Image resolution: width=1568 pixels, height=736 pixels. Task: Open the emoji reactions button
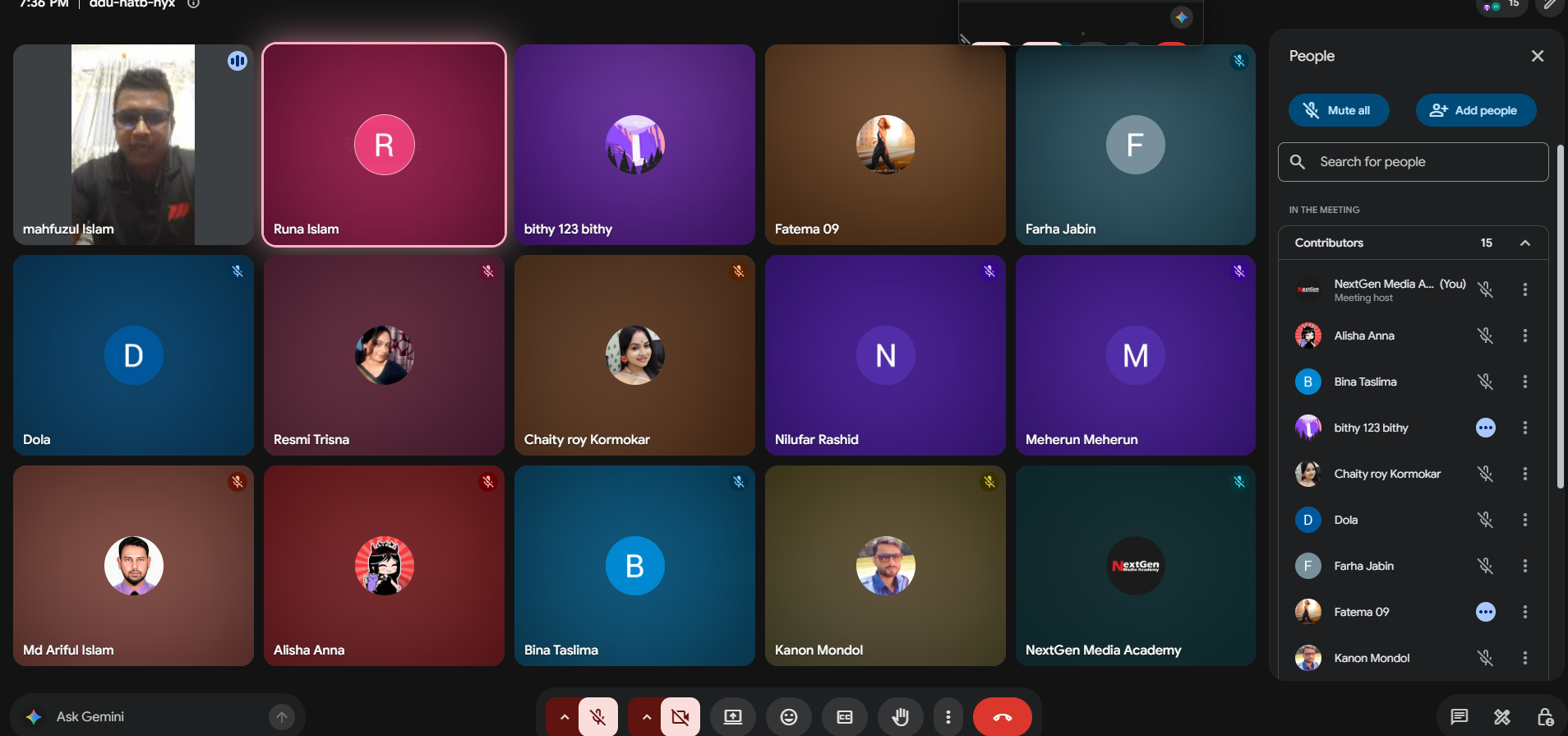(789, 717)
